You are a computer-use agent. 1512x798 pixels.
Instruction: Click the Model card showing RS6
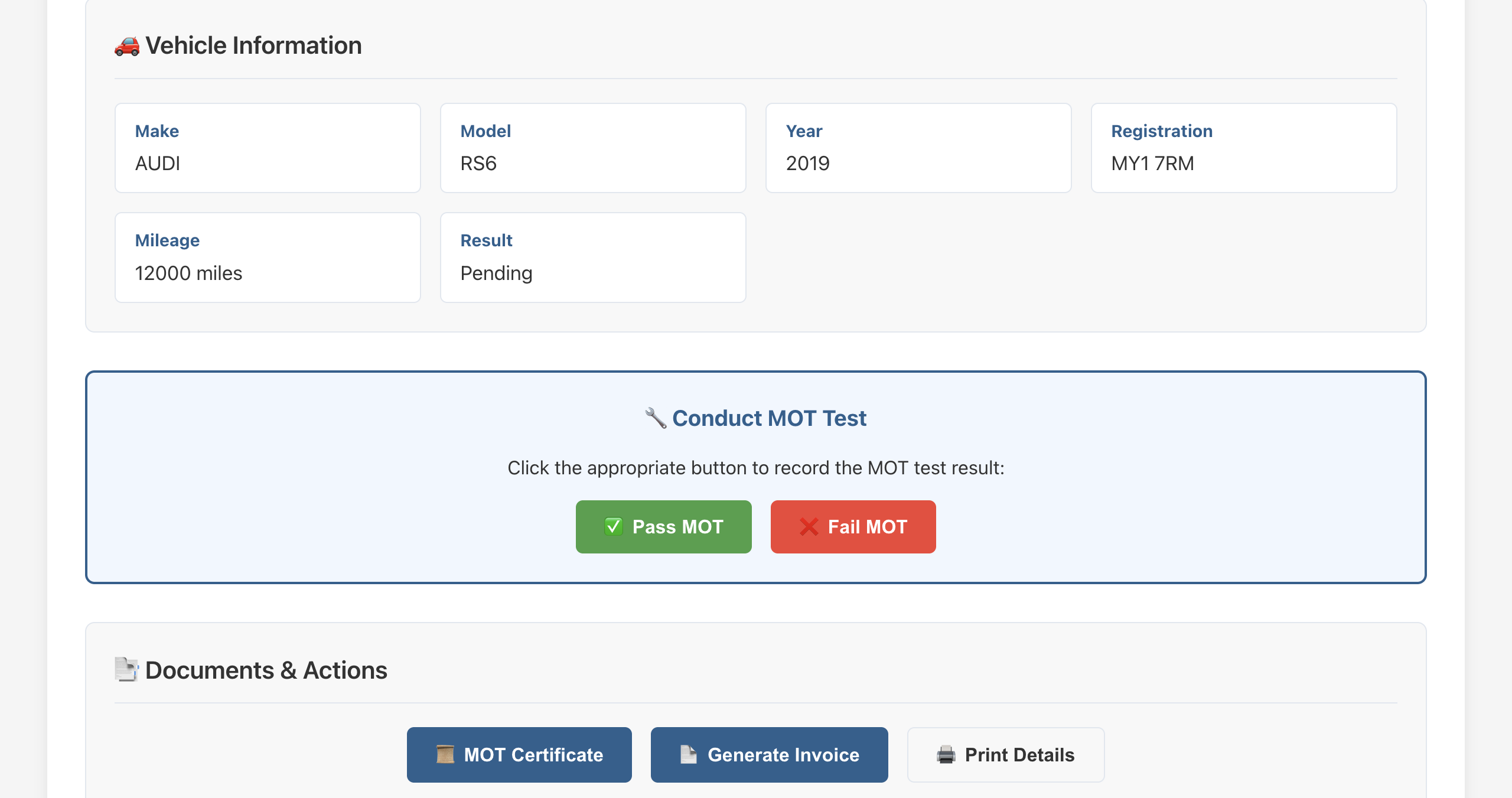(592, 148)
